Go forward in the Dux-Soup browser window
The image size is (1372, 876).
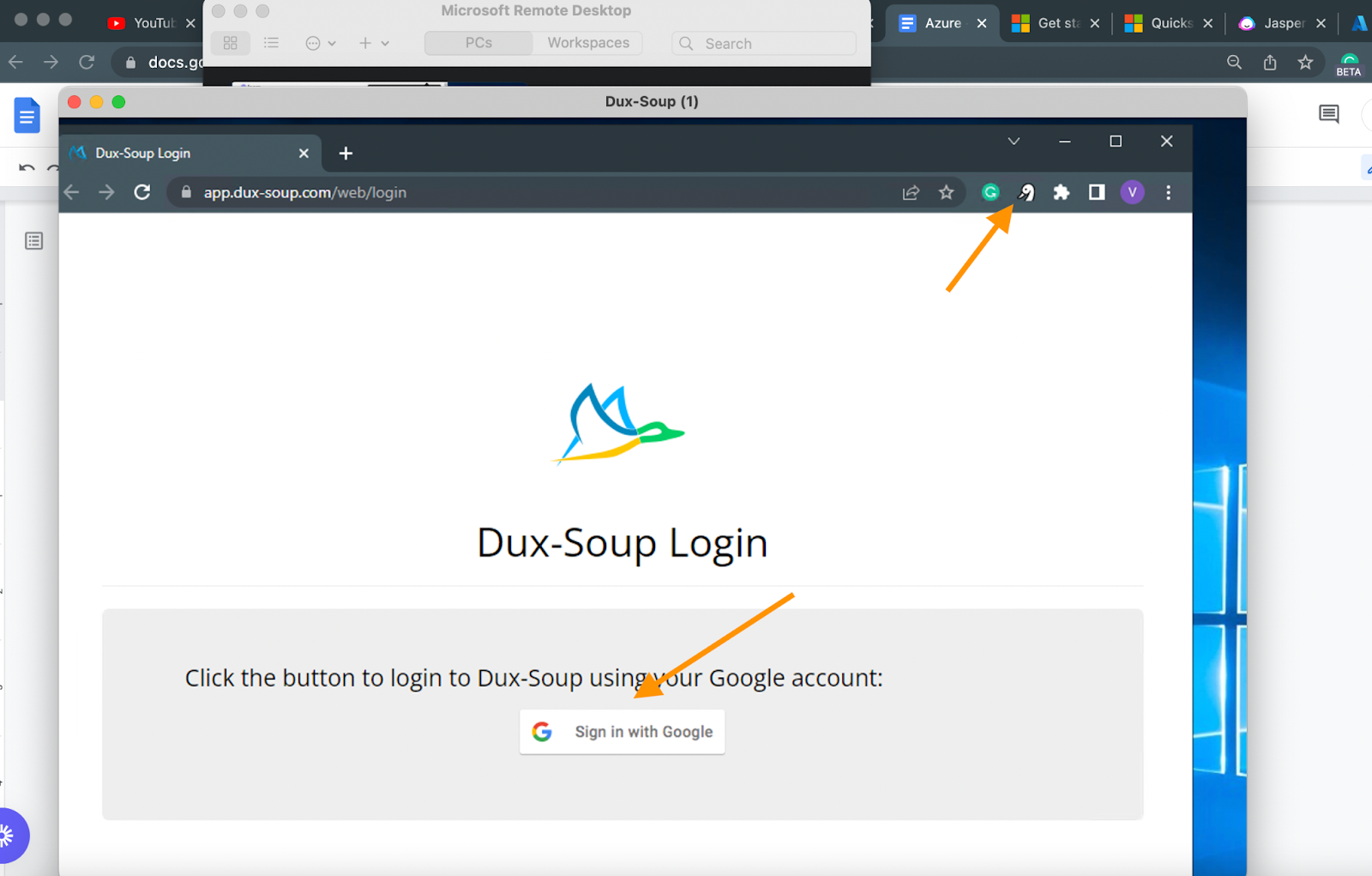pos(106,192)
